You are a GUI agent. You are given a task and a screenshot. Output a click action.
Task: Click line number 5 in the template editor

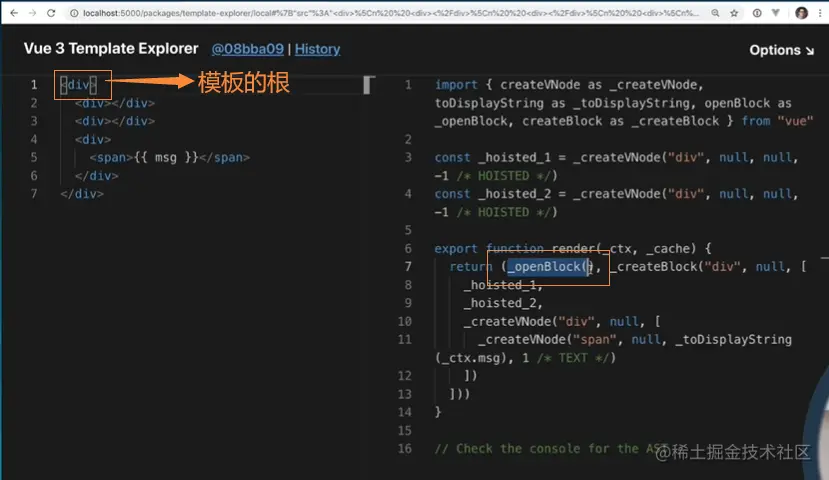pos(34,158)
